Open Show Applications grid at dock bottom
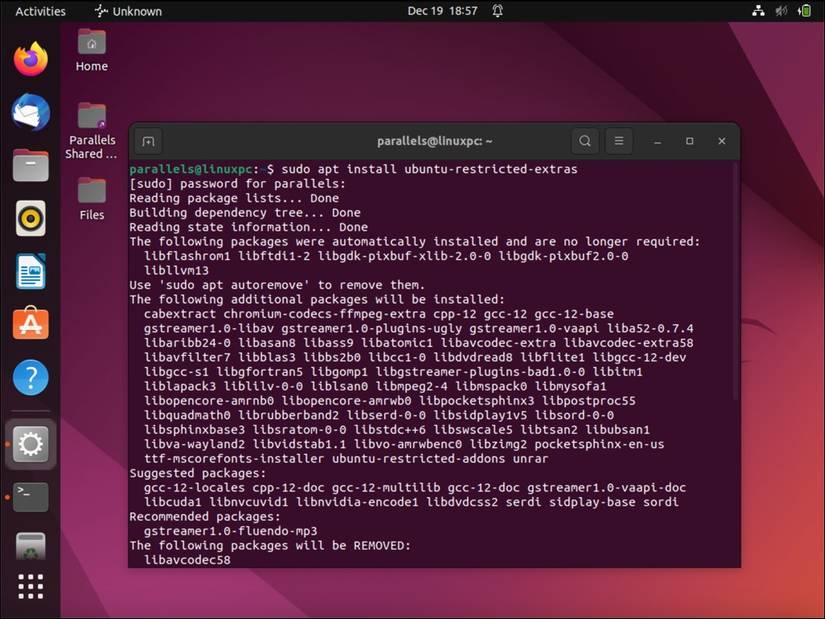The image size is (825, 619). [x=30, y=588]
